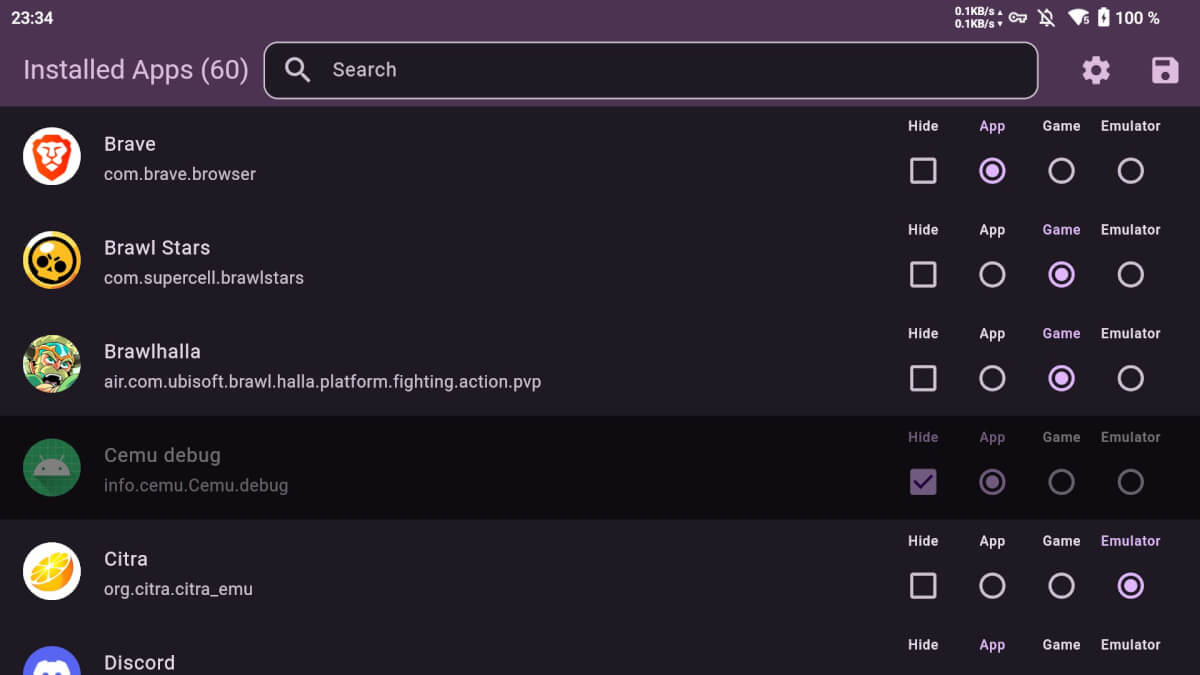Check the Hide box for Brawl Stars
Image resolution: width=1200 pixels, height=675 pixels.
pyautogui.click(x=923, y=275)
